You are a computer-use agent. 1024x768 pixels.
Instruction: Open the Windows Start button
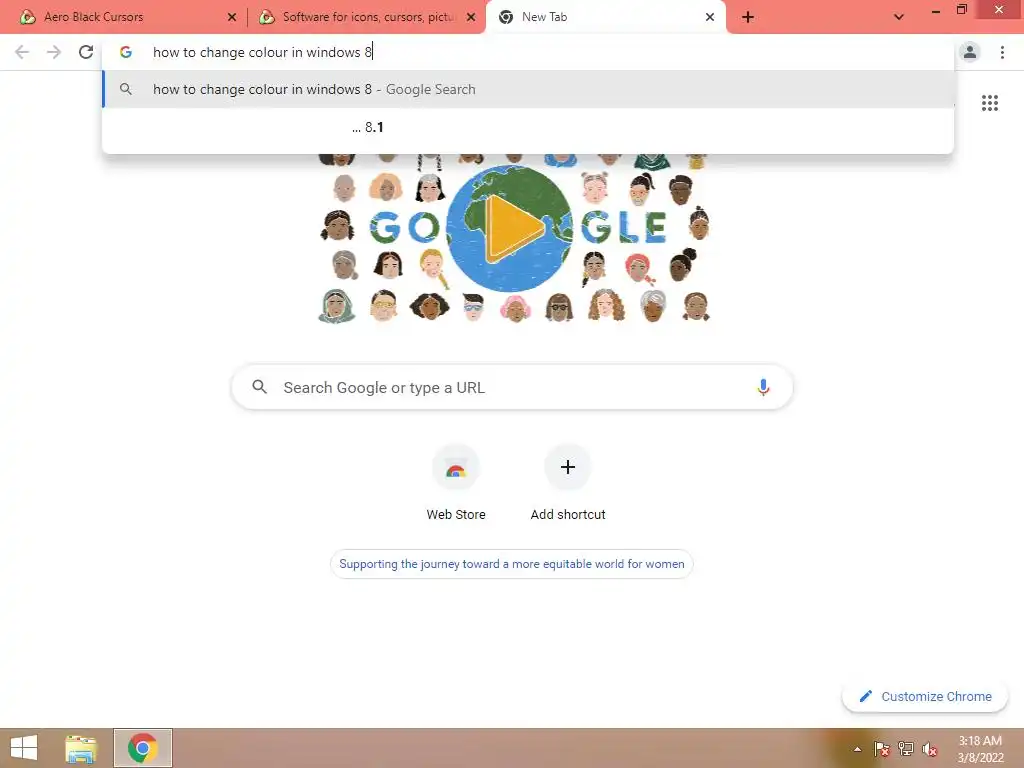pos(24,748)
